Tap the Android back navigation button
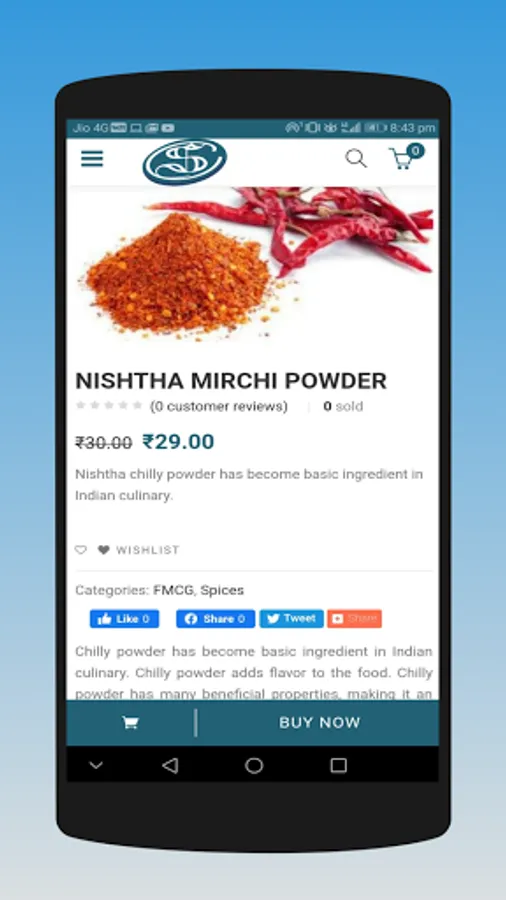Screen dimensions: 506x900 [170, 765]
